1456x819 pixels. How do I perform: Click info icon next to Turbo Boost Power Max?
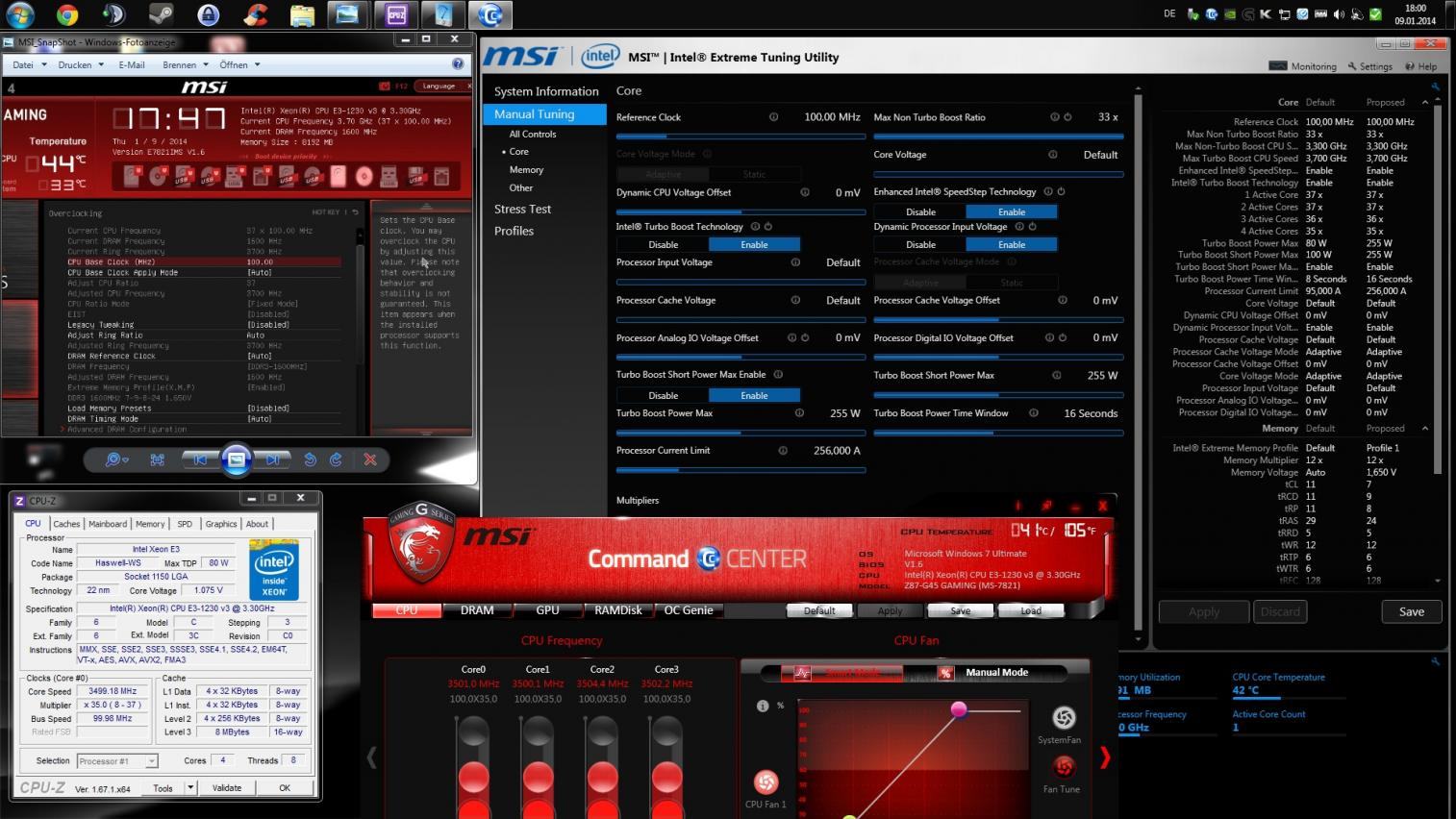point(799,413)
